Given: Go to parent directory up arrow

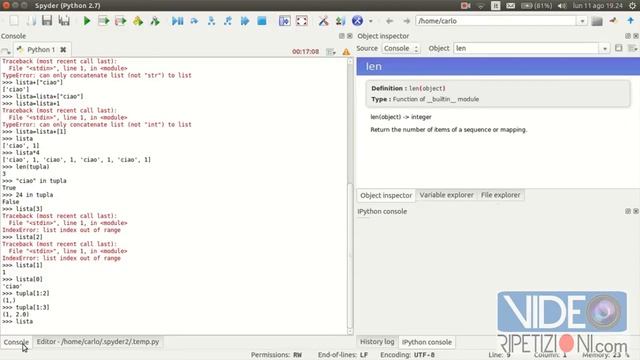Looking at the screenshot, I should pos(631,21).
